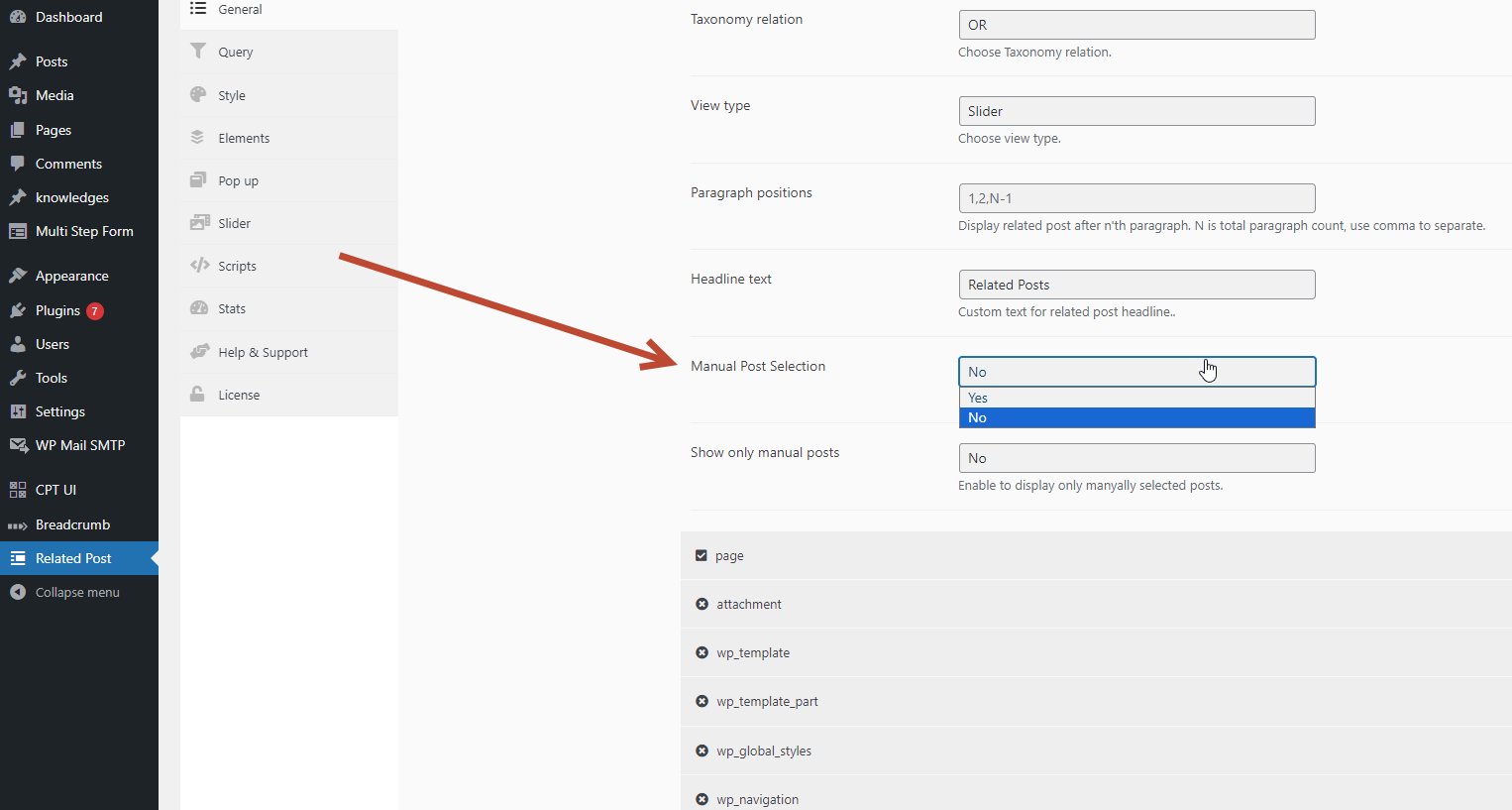The image size is (1512, 810).
Task: Click the Manual Post Selection dropdown box
Action: (1136, 372)
